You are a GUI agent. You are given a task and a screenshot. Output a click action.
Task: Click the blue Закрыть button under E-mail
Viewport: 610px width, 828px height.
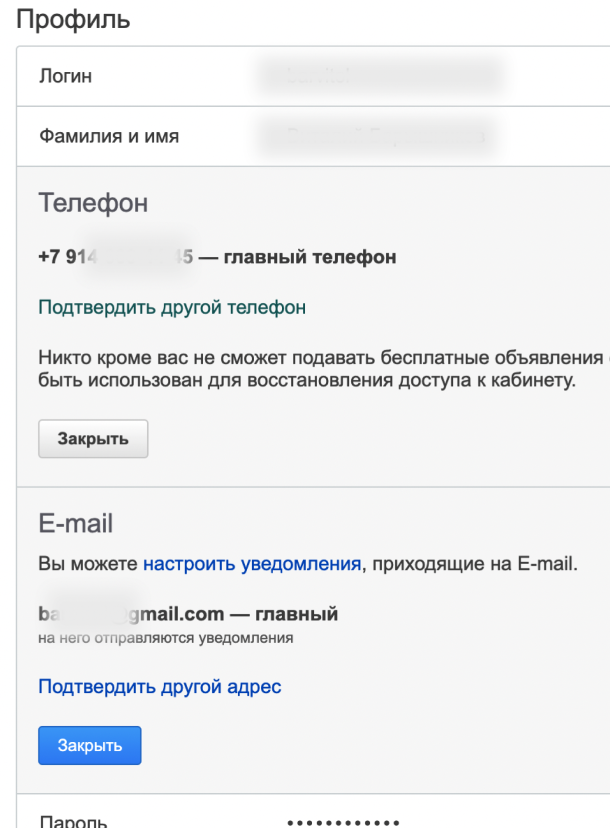[x=90, y=745]
